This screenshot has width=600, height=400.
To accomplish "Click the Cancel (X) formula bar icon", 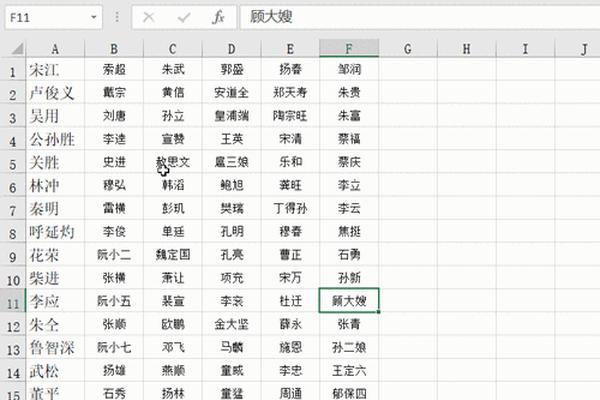I will click(x=148, y=17).
